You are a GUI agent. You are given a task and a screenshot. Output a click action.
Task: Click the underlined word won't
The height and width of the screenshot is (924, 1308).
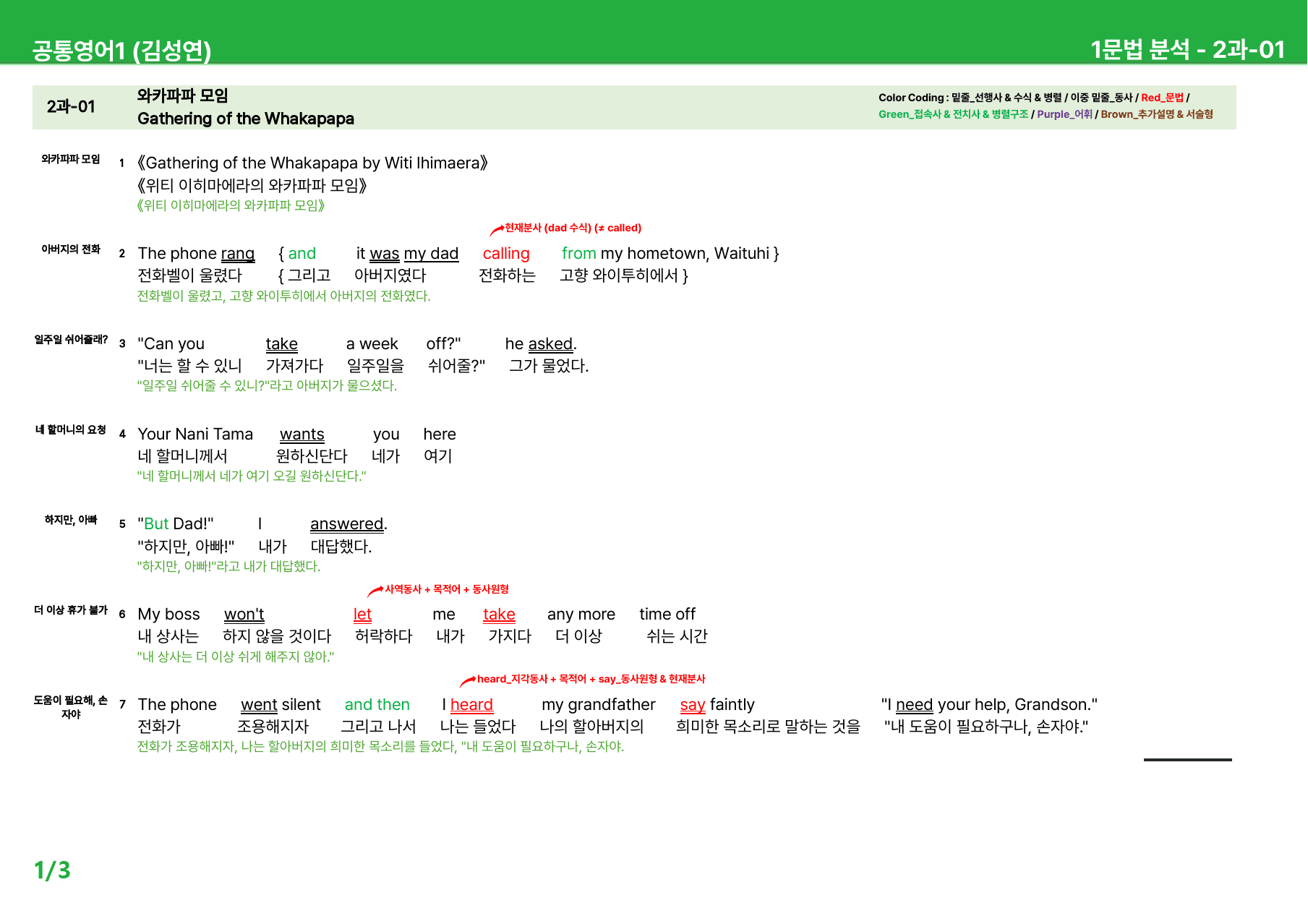[x=244, y=615]
